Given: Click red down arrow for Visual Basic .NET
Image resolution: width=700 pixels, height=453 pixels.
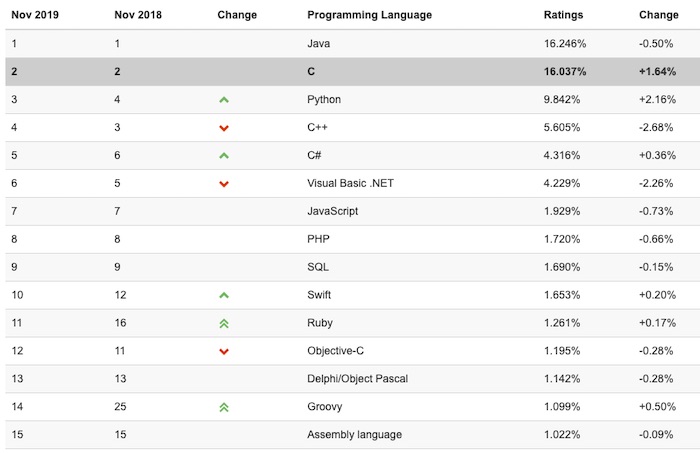Looking at the screenshot, I should (224, 184).
